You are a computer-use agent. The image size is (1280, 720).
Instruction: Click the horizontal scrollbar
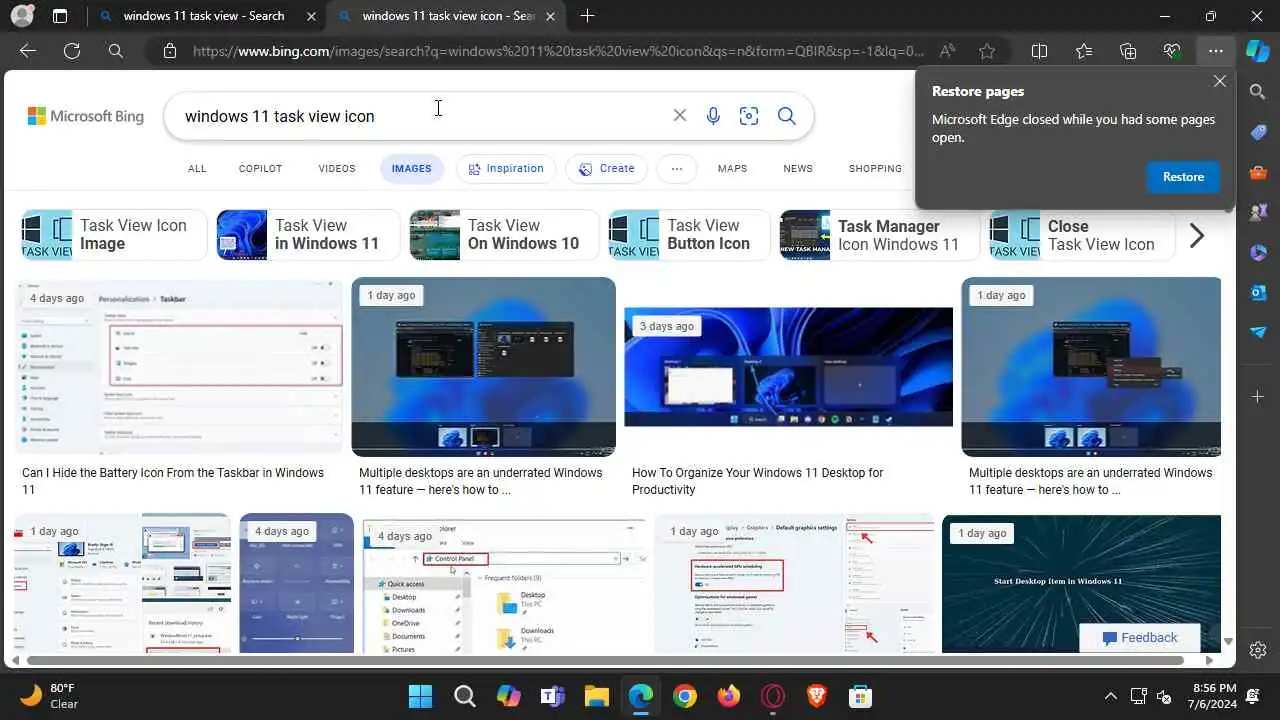(x=606, y=660)
